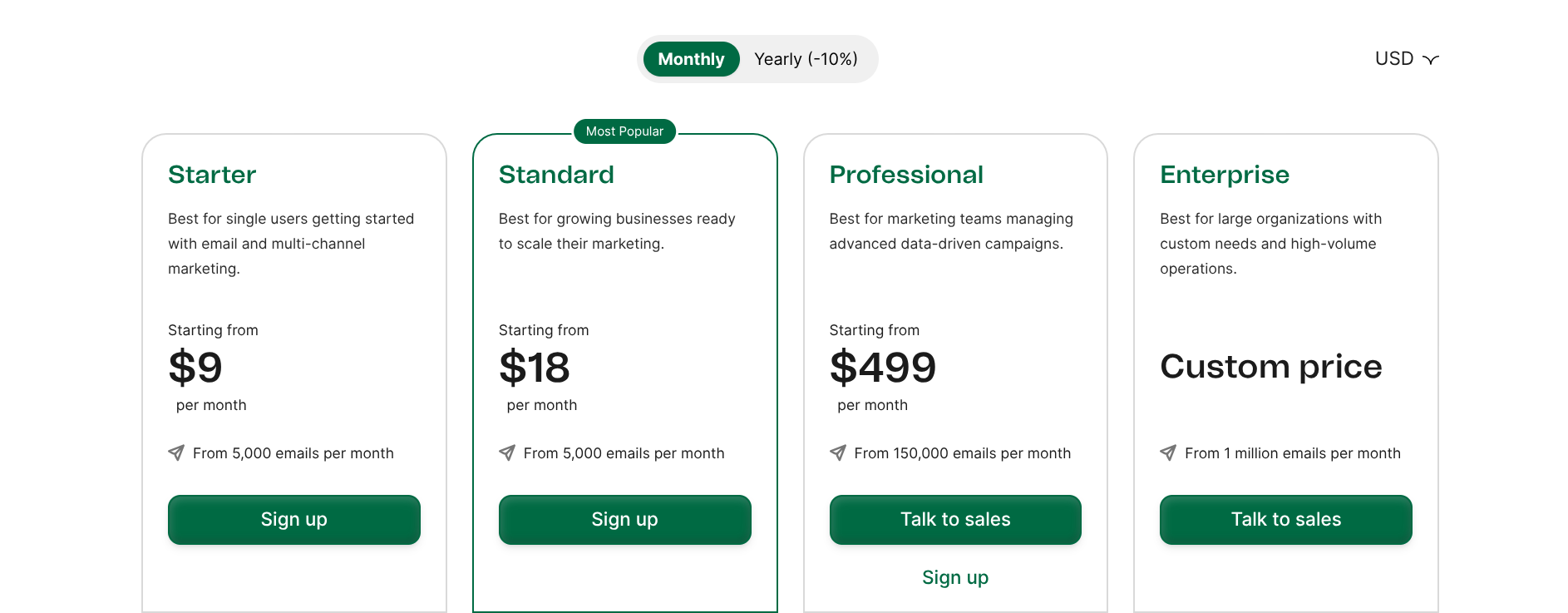This screenshot has height=613, width=1568.
Task: Select the Professional plan heading
Action: (x=906, y=175)
